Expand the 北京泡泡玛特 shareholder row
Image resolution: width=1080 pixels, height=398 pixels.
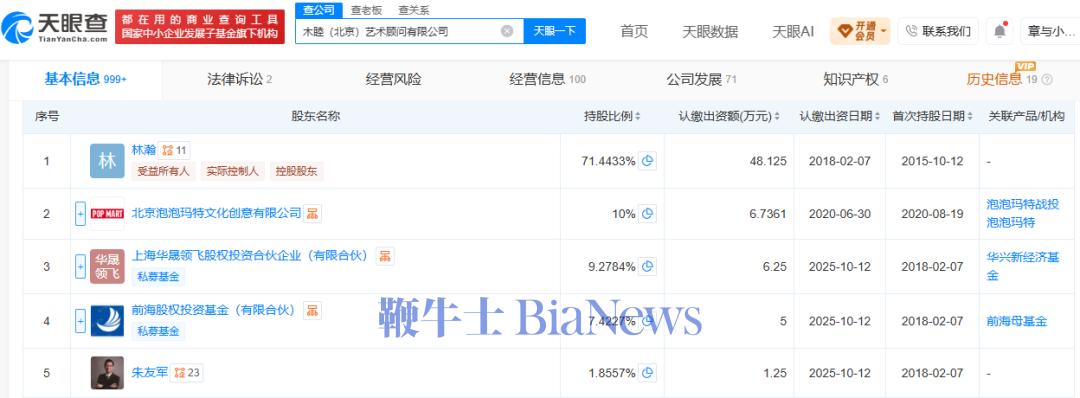point(81,213)
